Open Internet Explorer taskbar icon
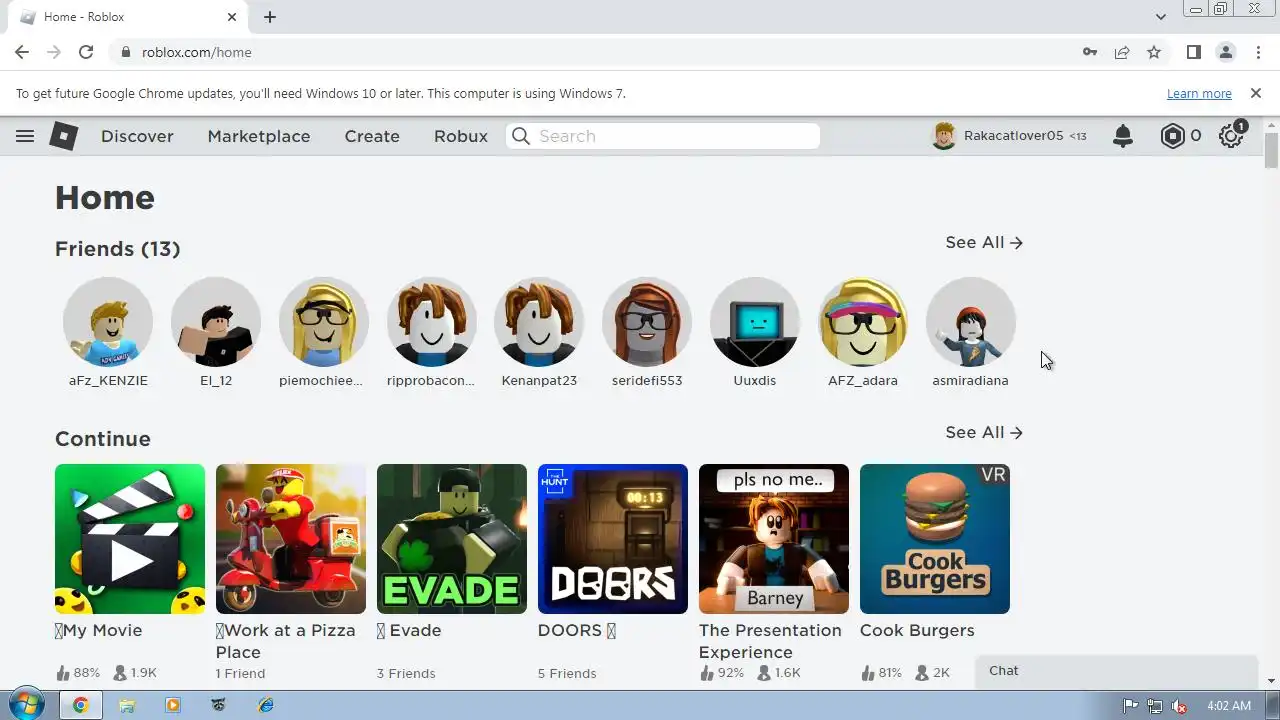Image resolution: width=1280 pixels, height=720 pixels. point(265,705)
